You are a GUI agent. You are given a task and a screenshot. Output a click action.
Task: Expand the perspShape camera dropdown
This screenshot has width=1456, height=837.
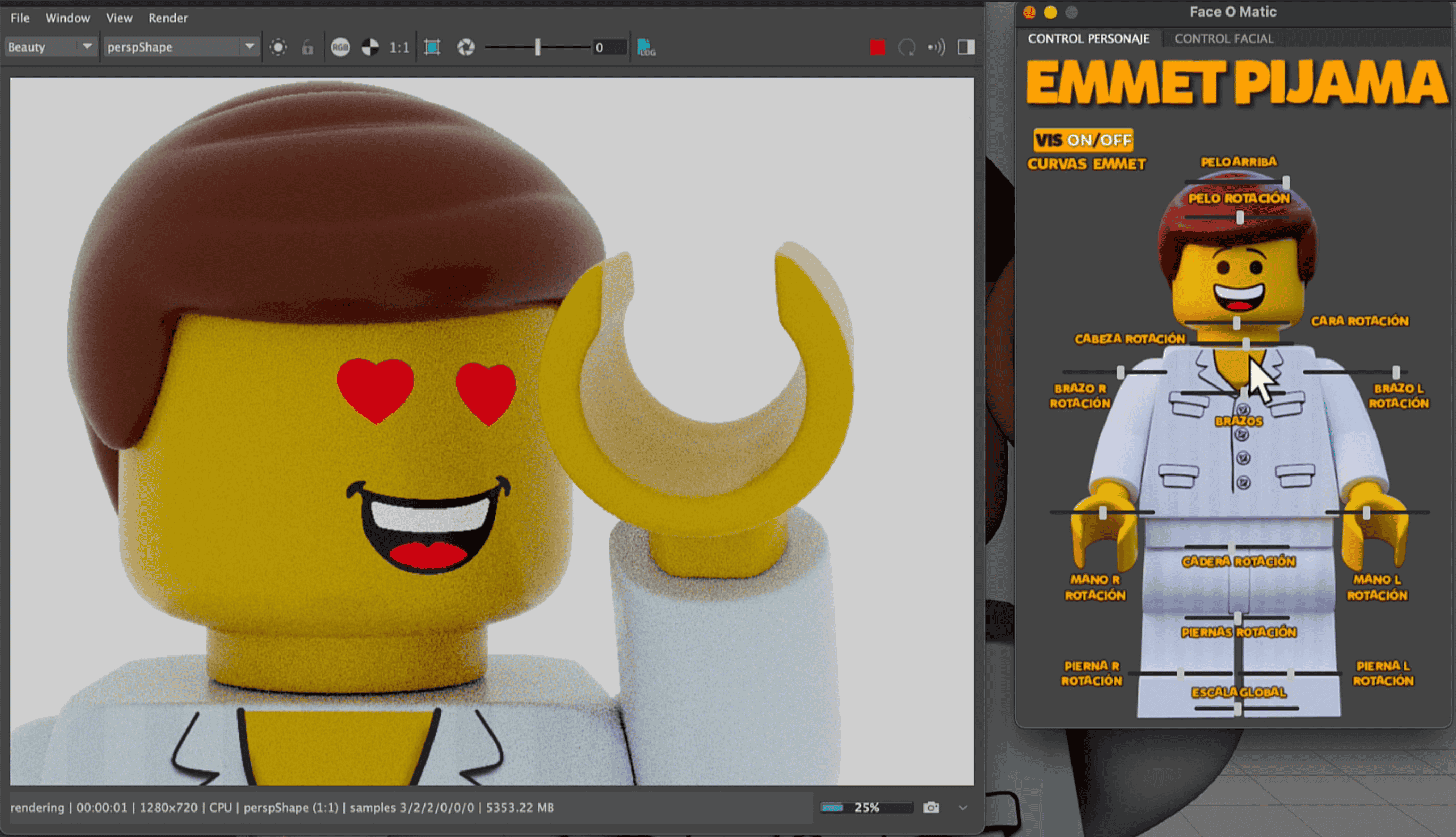[249, 46]
